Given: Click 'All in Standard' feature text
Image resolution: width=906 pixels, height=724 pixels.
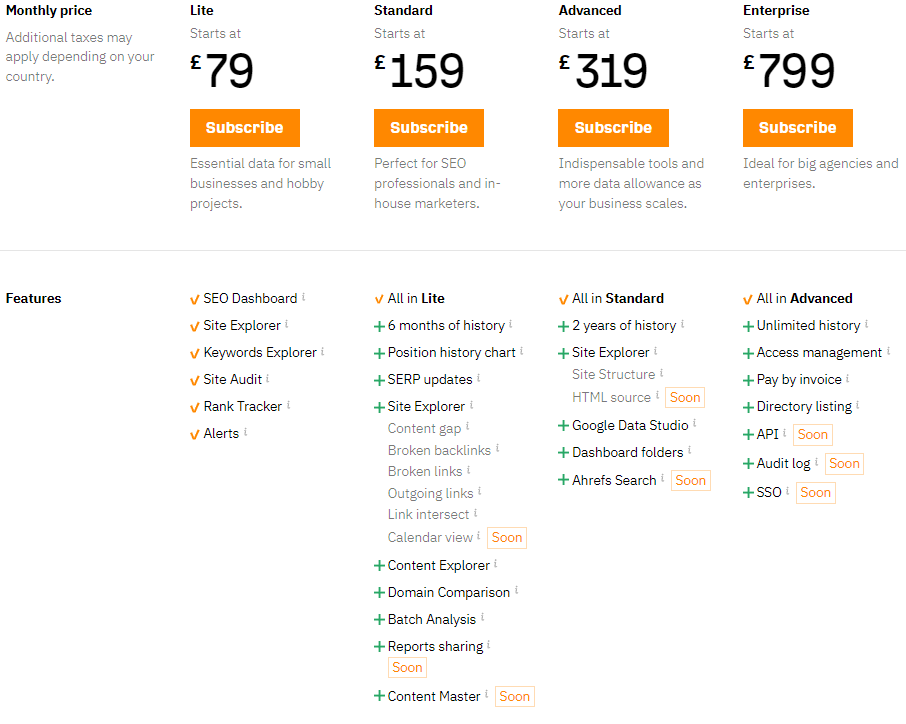Looking at the screenshot, I should click(618, 298).
